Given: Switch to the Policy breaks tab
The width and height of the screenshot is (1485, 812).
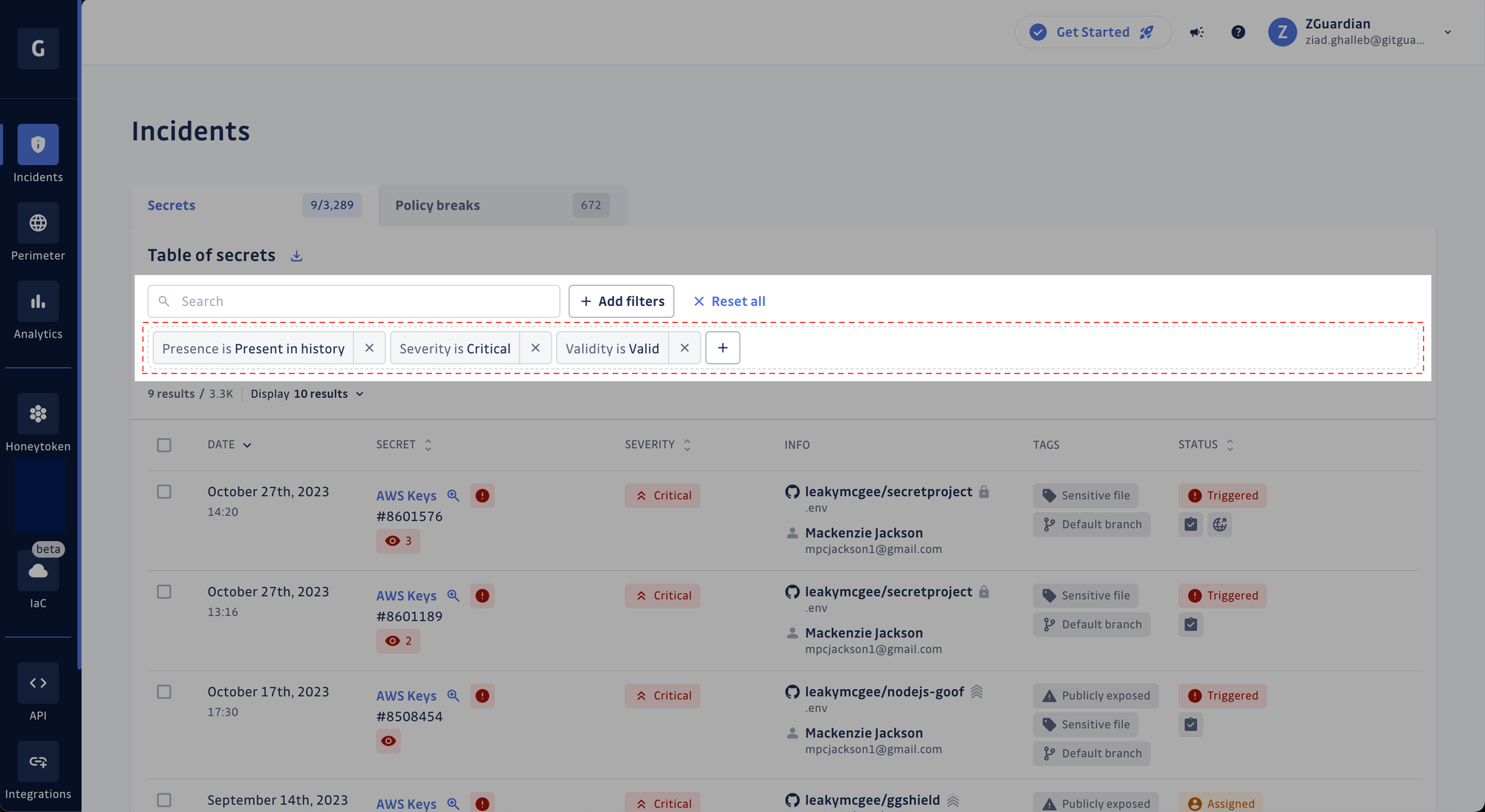Looking at the screenshot, I should click(437, 205).
